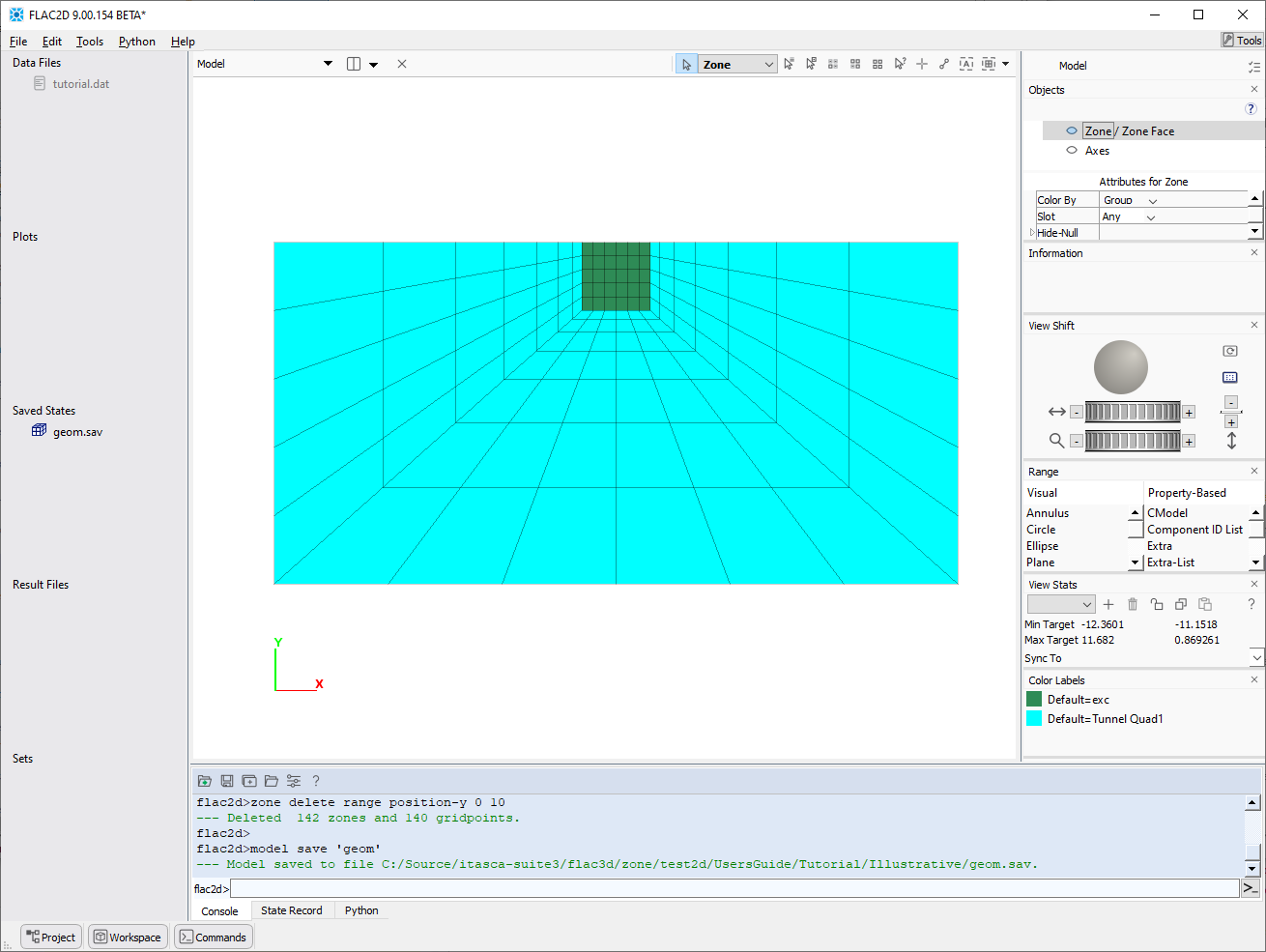Image resolution: width=1266 pixels, height=952 pixels.
Task: Click the reset view icon in View Shift
Action: [1230, 352]
